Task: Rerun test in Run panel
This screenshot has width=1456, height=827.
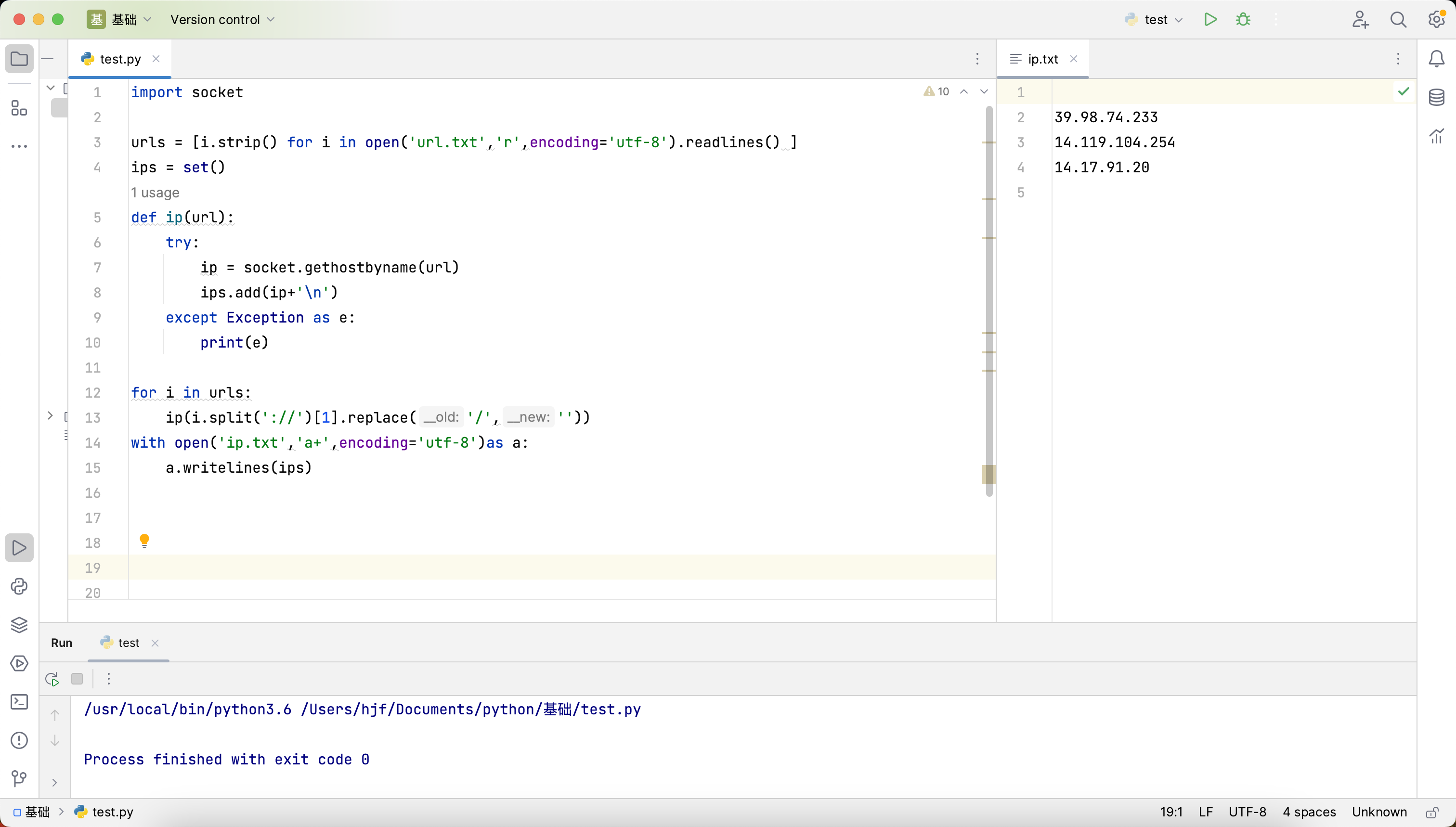Action: click(x=52, y=679)
